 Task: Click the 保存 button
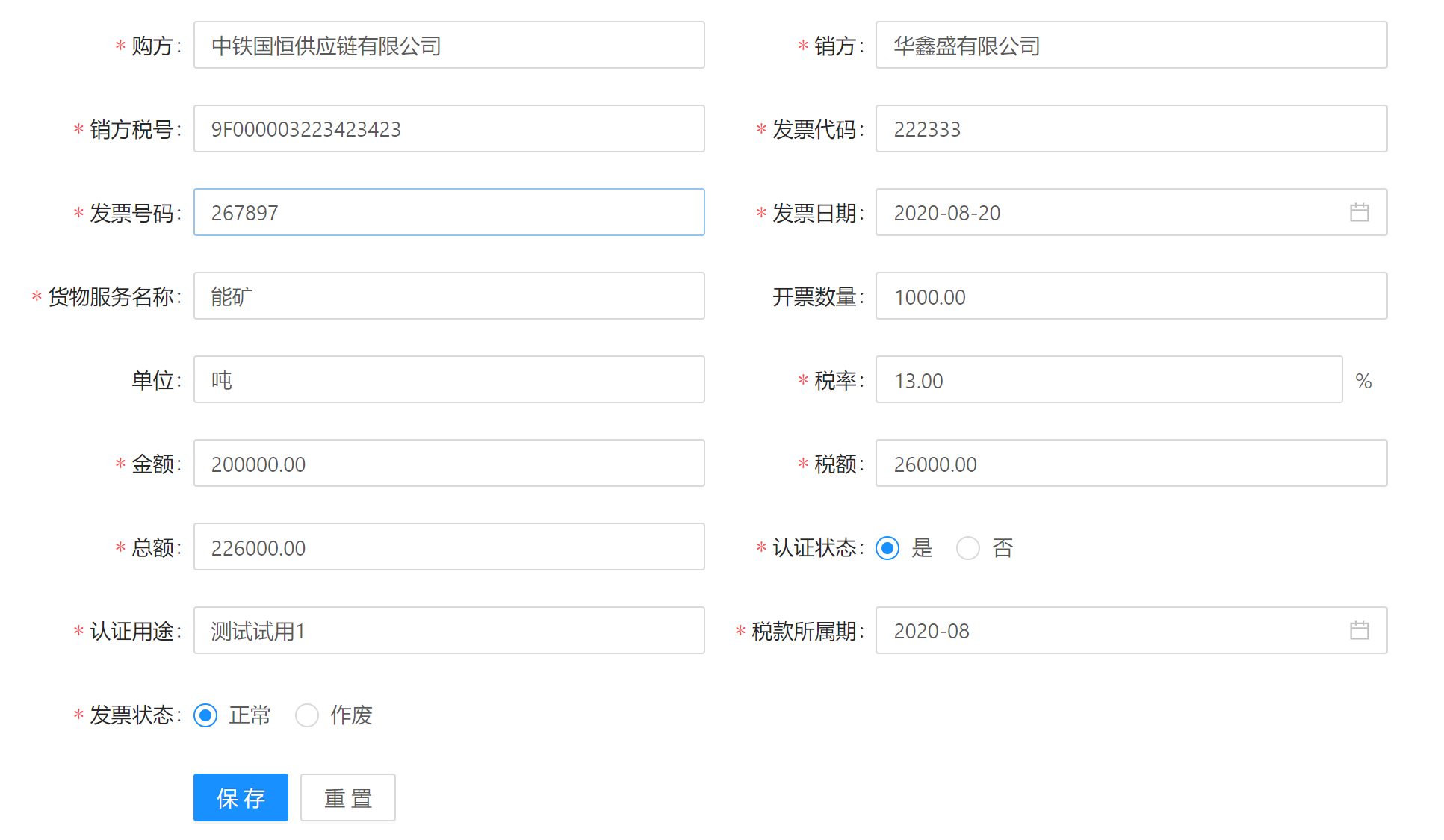[x=241, y=797]
